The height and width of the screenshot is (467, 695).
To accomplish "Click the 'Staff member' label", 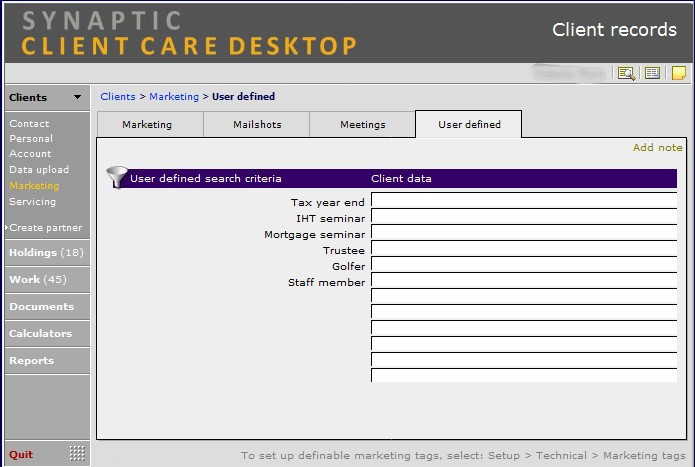I will [x=326, y=282].
